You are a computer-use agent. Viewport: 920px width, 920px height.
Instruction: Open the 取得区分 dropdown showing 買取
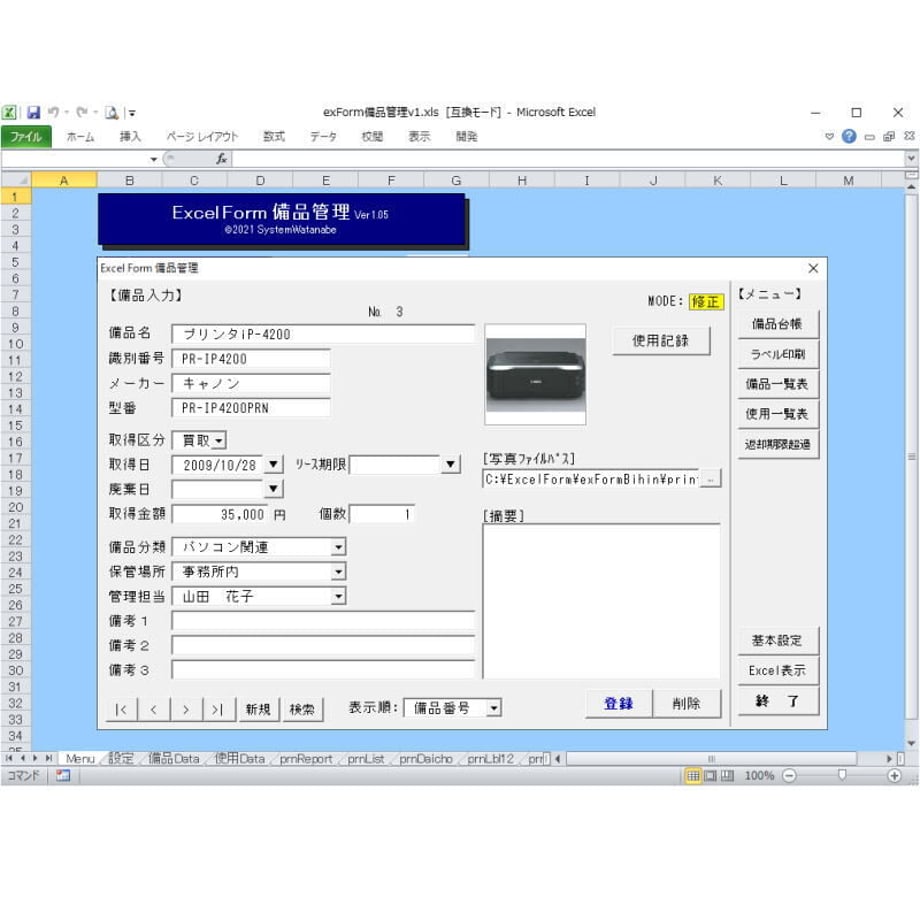219,440
